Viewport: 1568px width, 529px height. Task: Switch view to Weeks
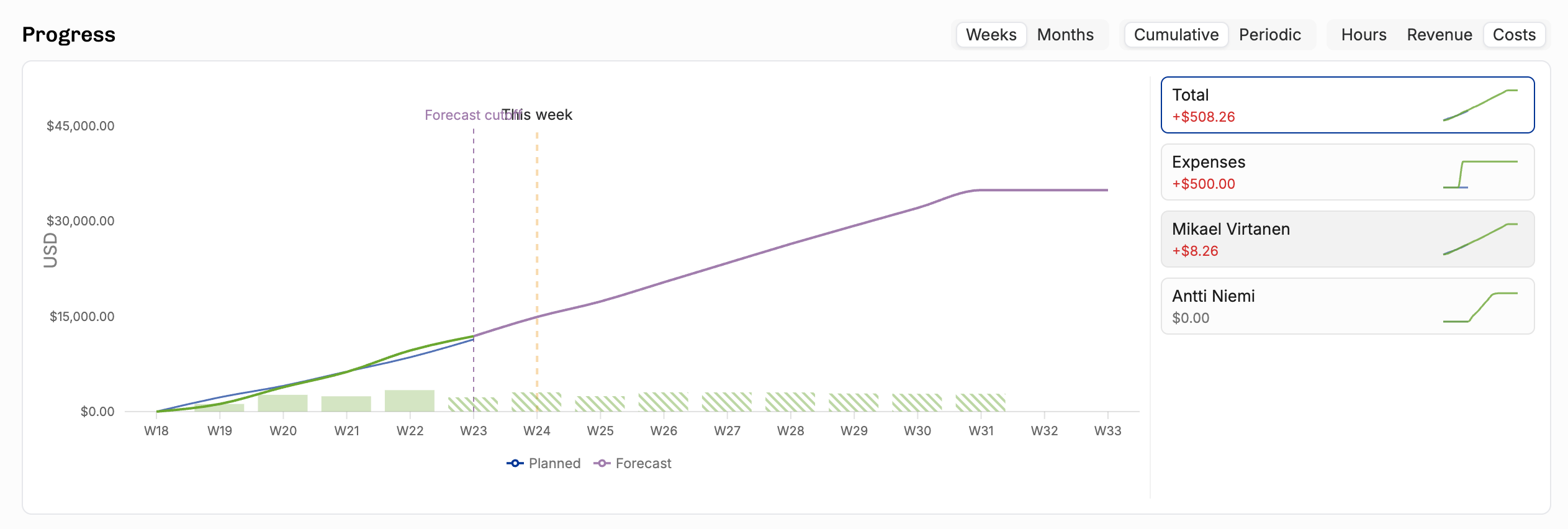point(991,35)
